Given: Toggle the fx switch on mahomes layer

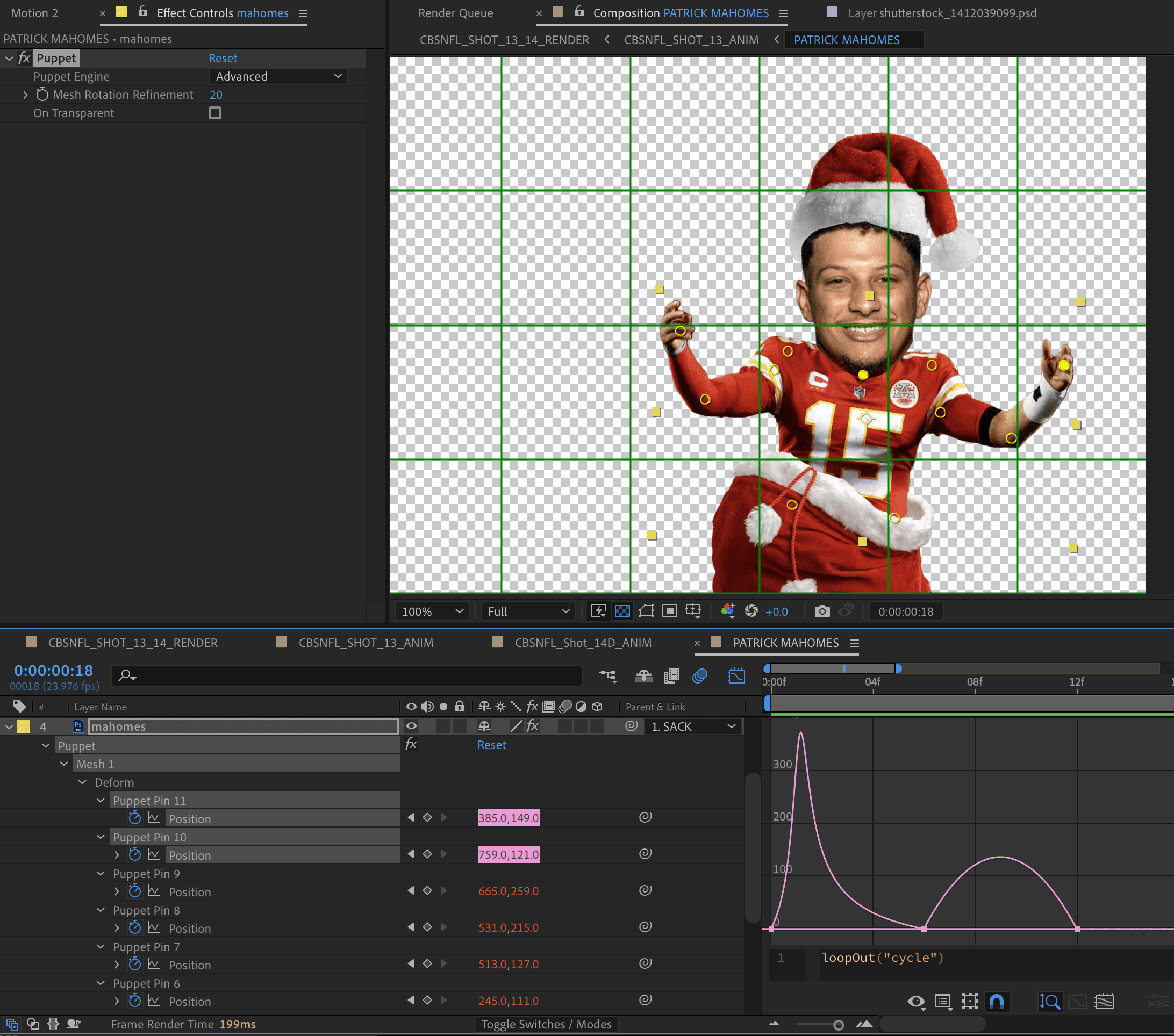Looking at the screenshot, I should point(532,726).
